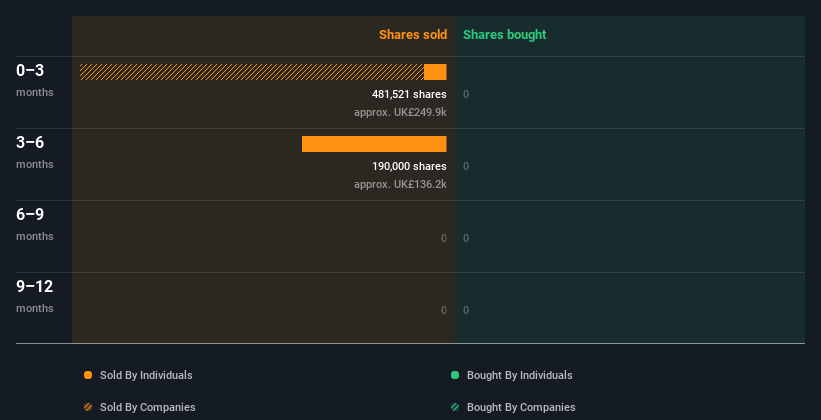Click the 3–6 months row label

(35, 152)
